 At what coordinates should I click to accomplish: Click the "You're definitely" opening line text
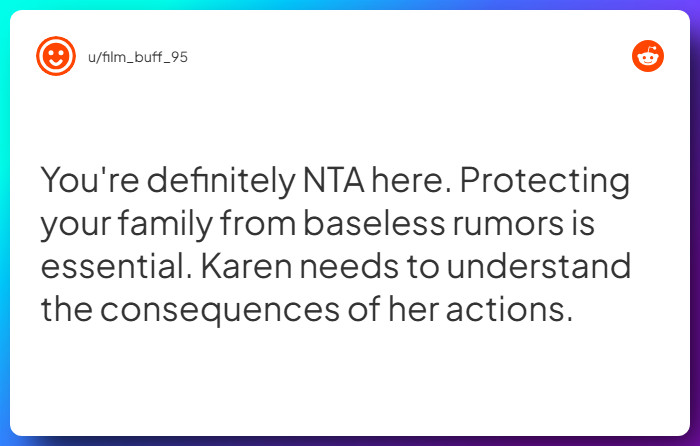[x=169, y=182]
